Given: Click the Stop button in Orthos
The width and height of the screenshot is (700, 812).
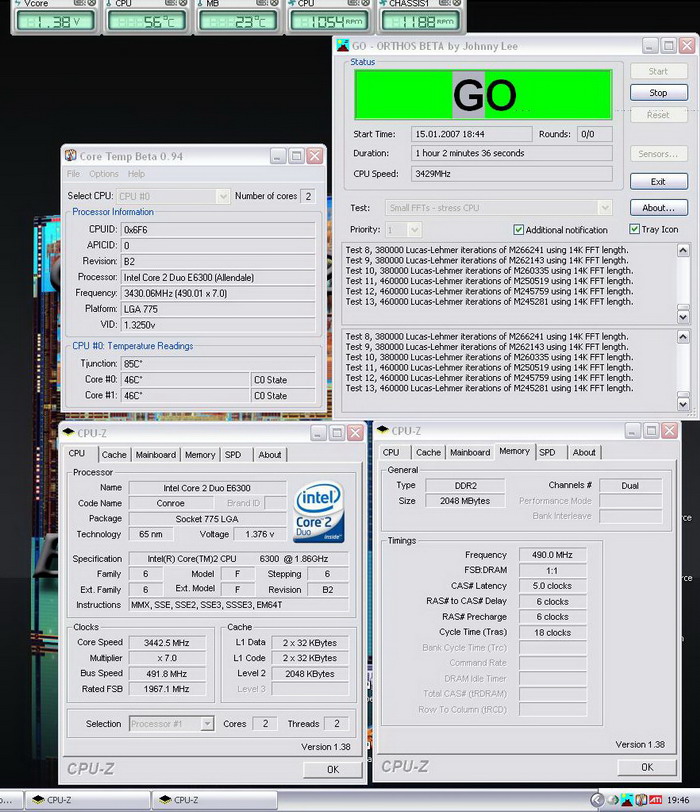Looking at the screenshot, I should [659, 93].
